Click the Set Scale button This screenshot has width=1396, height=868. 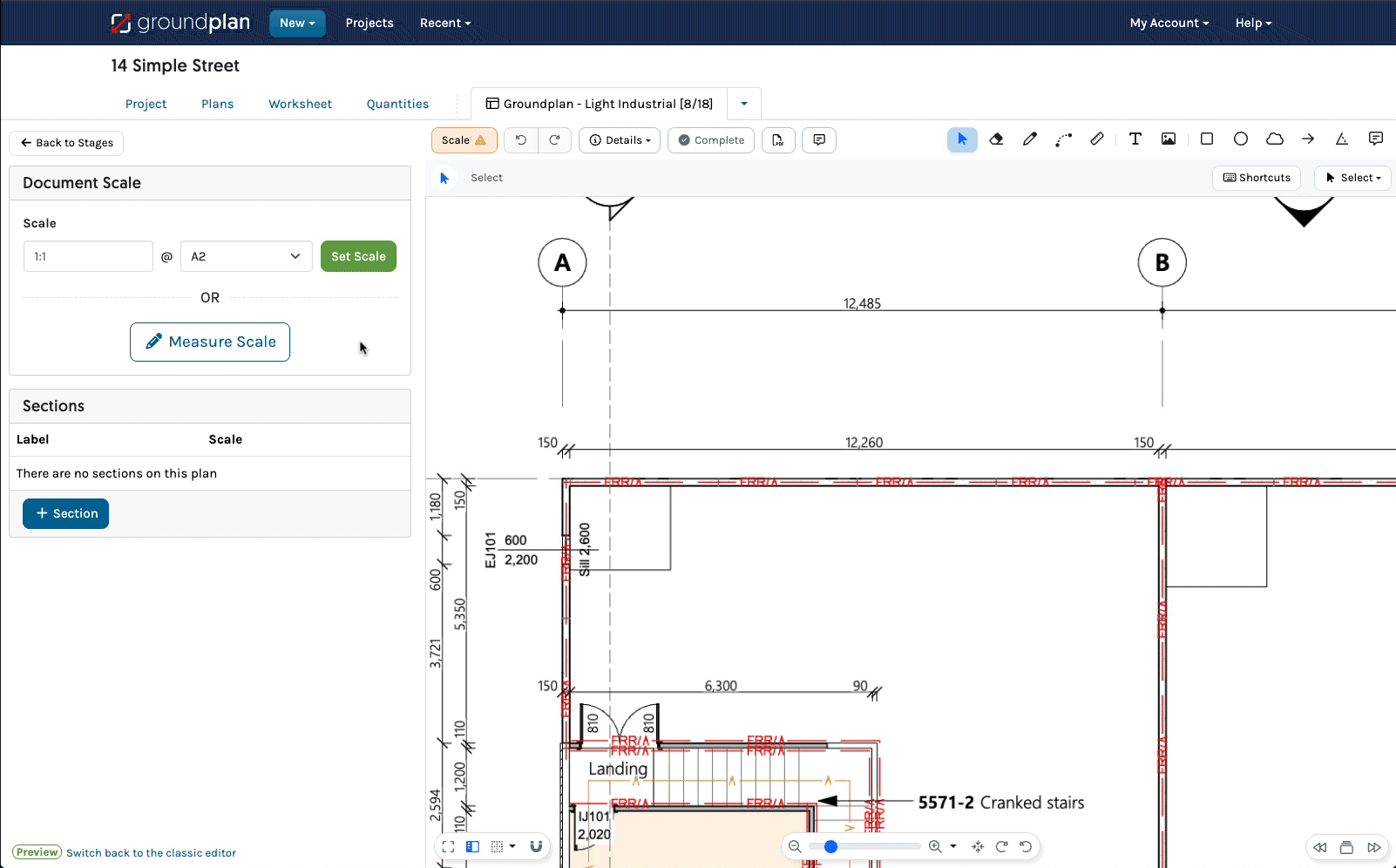[358, 256]
